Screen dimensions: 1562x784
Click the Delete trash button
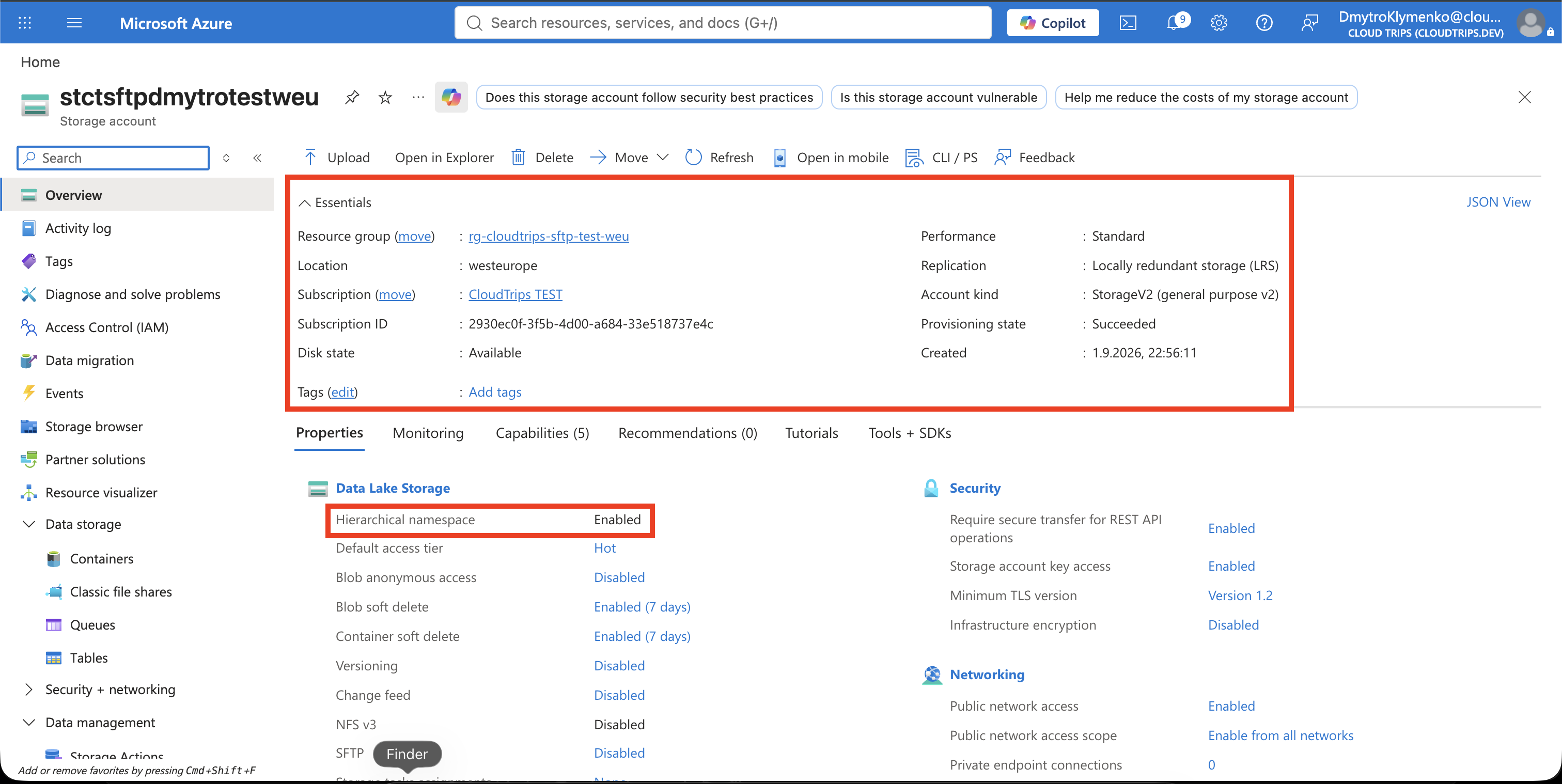tap(542, 158)
